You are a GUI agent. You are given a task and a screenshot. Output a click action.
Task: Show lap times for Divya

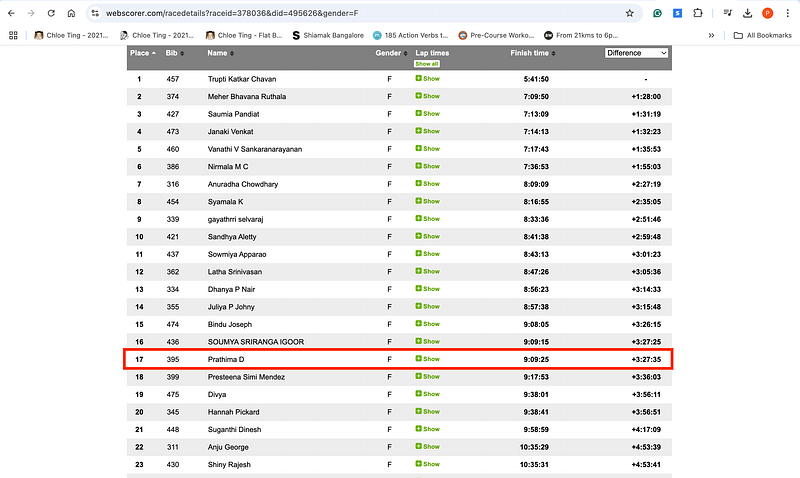(428, 394)
